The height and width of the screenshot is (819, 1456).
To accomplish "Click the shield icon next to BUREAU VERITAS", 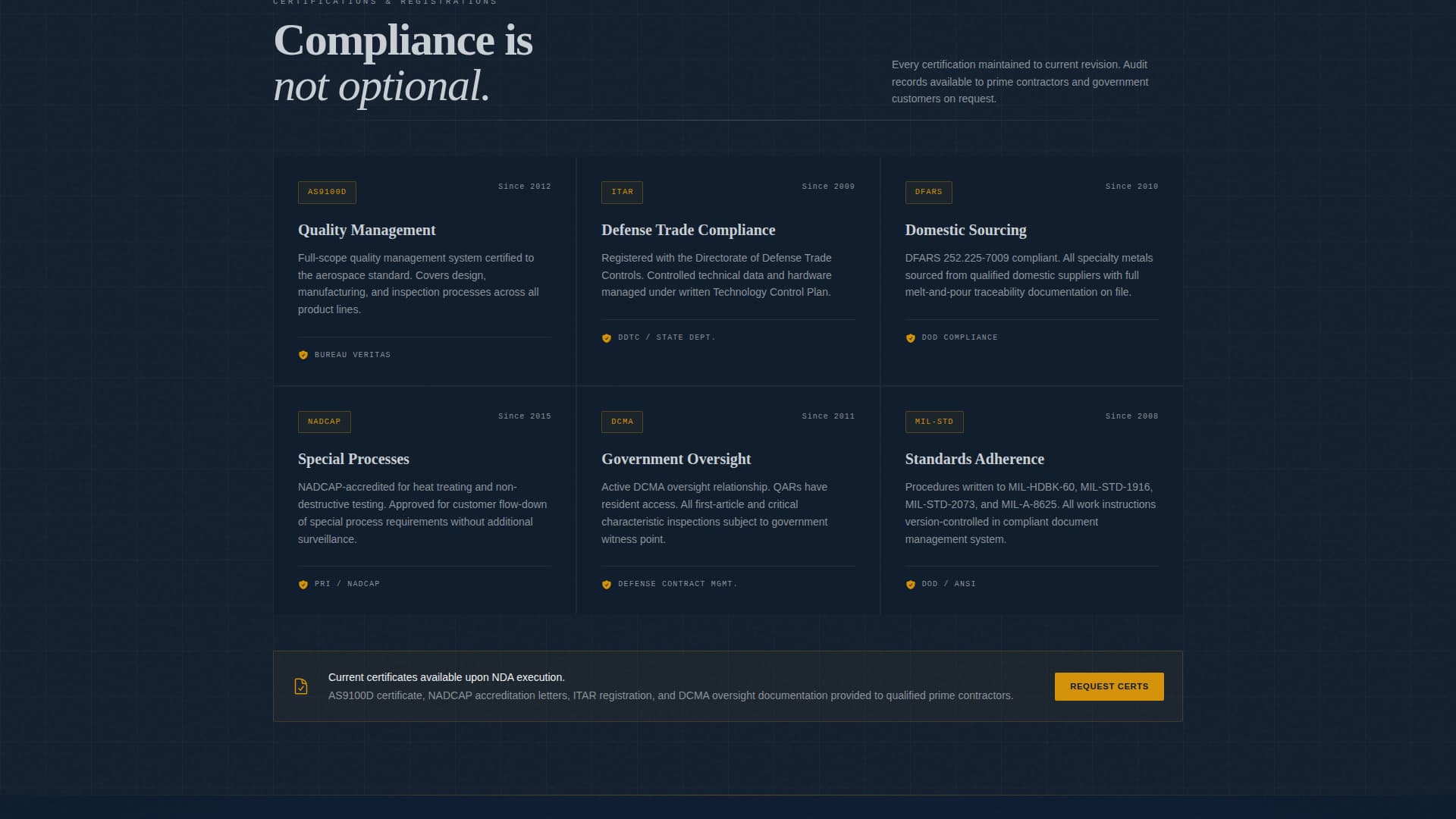I will tap(303, 354).
